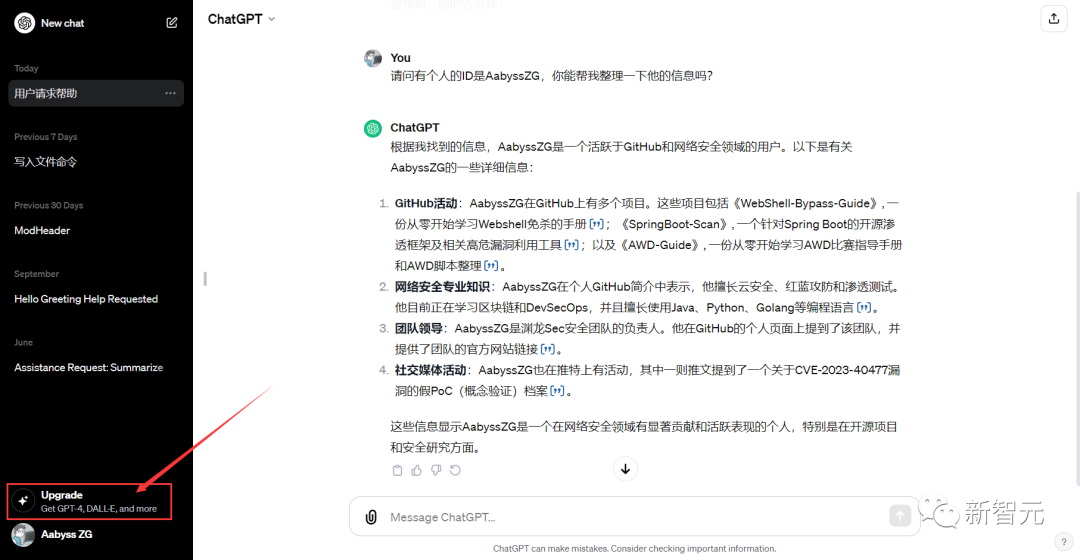Expand the ChatGPT model dropdown
This screenshot has width=1080, height=560.
tap(241, 19)
